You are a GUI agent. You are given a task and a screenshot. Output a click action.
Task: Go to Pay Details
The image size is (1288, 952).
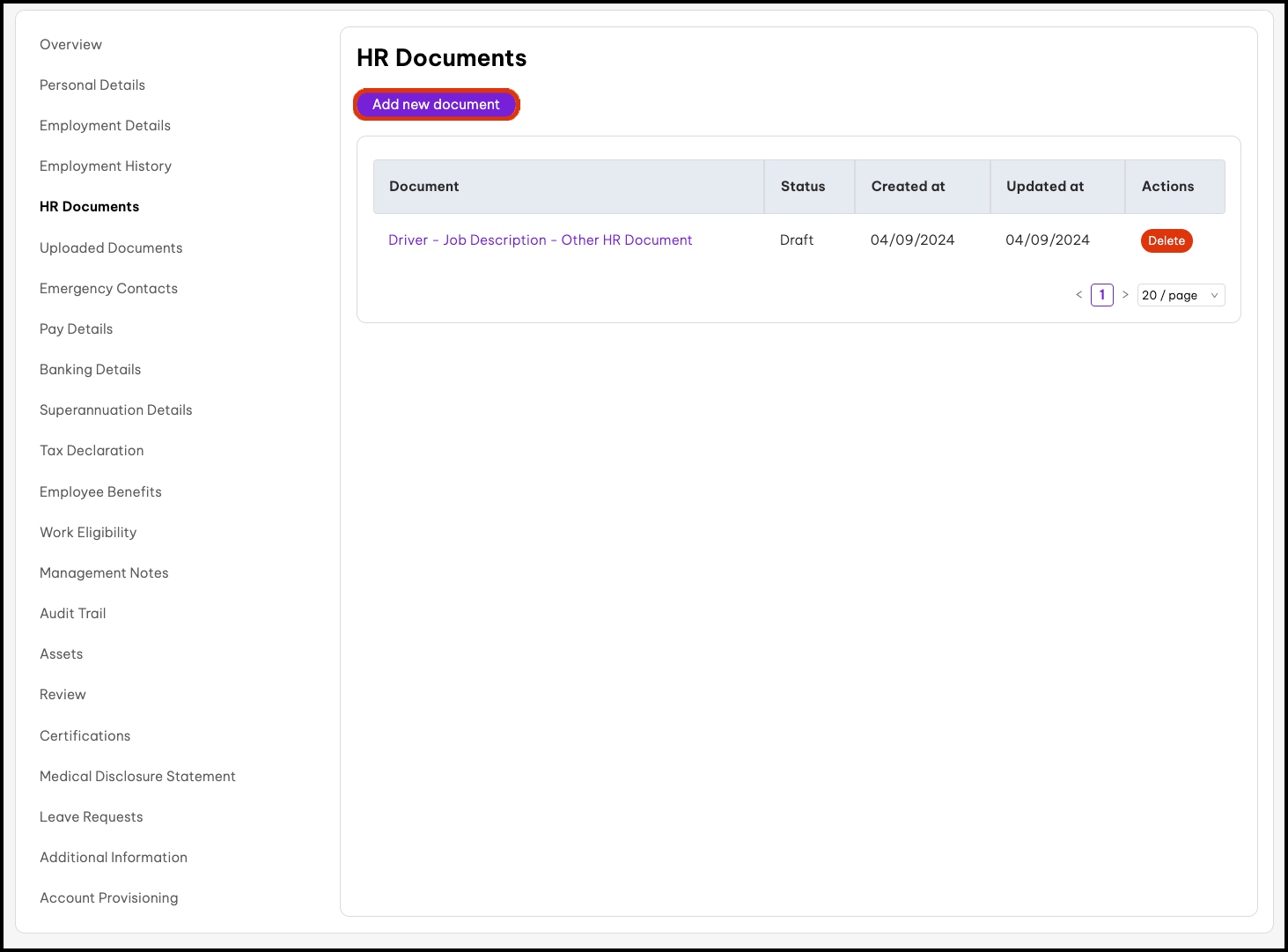[x=76, y=329]
